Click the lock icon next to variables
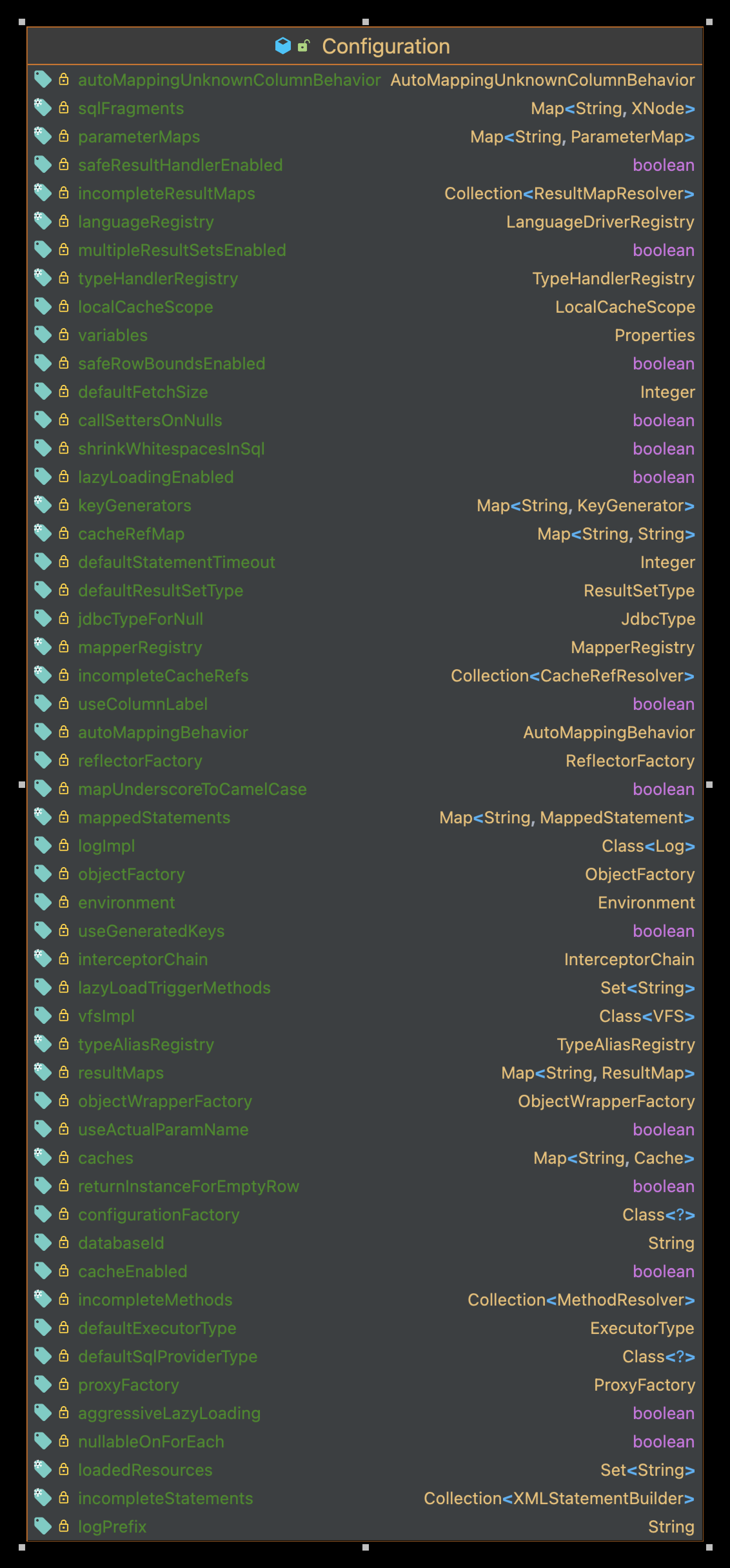 coord(63,335)
